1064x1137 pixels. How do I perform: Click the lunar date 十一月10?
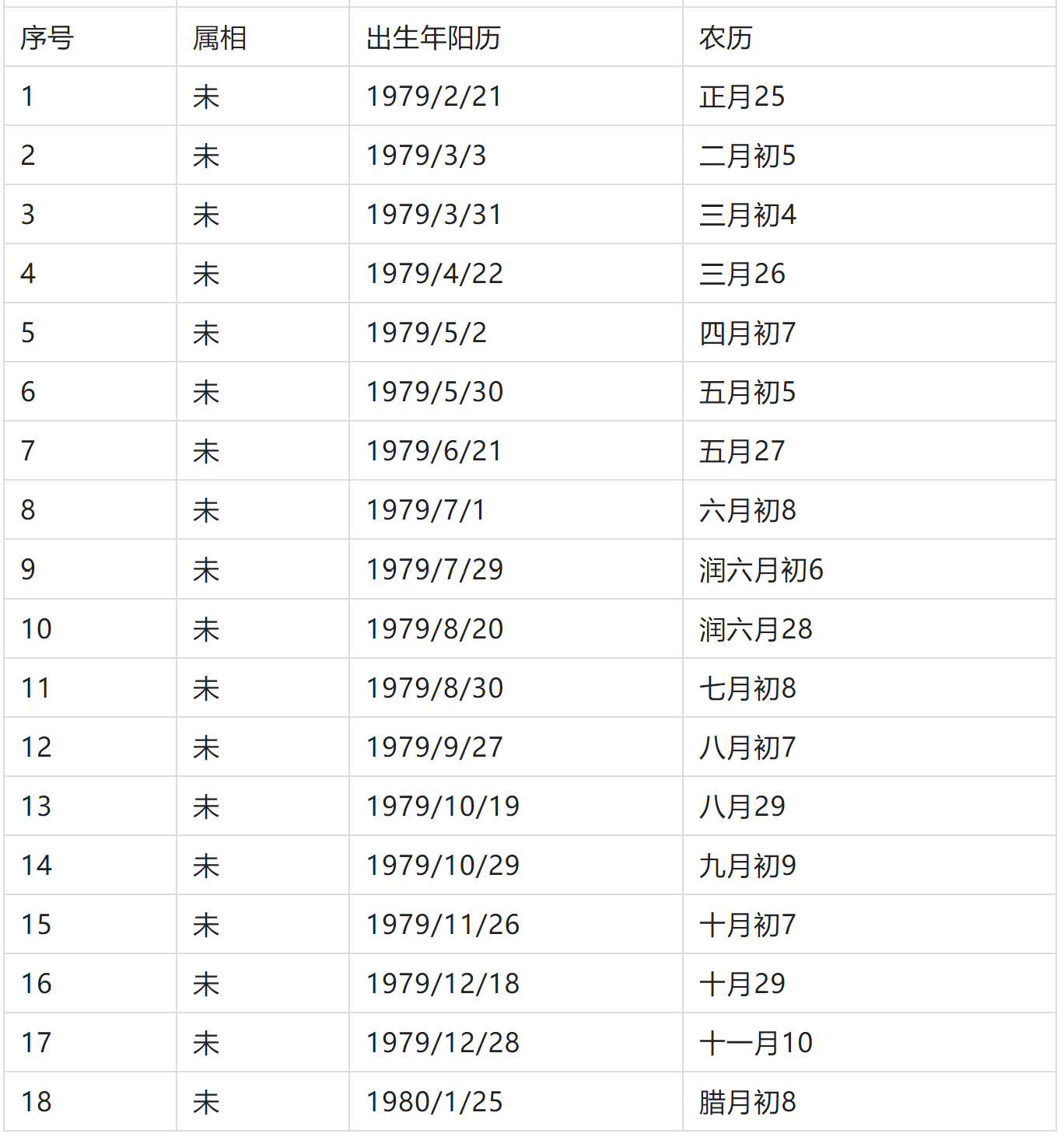(869, 1042)
